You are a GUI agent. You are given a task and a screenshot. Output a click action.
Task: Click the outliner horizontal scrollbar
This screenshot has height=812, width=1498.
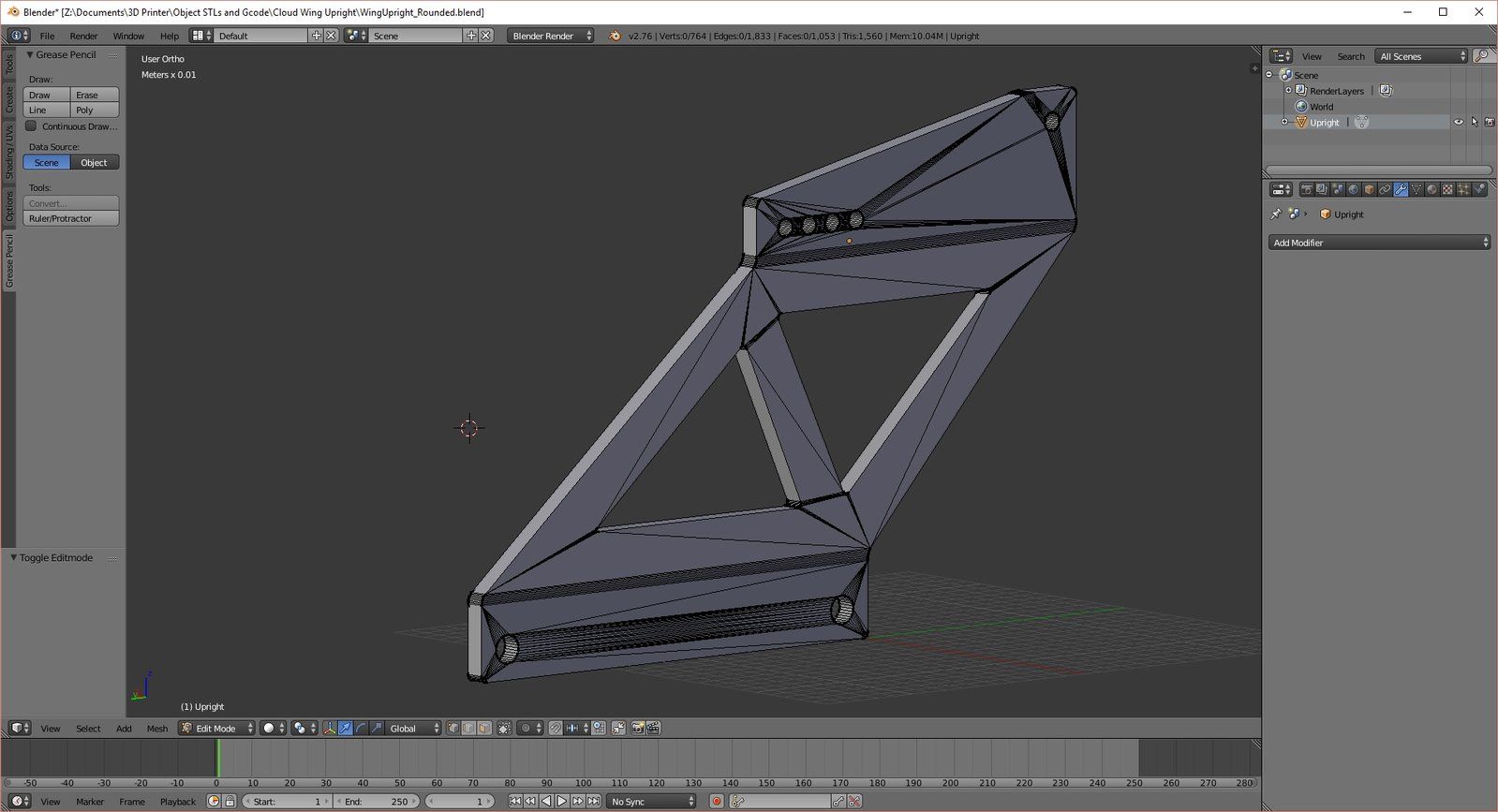(x=1378, y=170)
